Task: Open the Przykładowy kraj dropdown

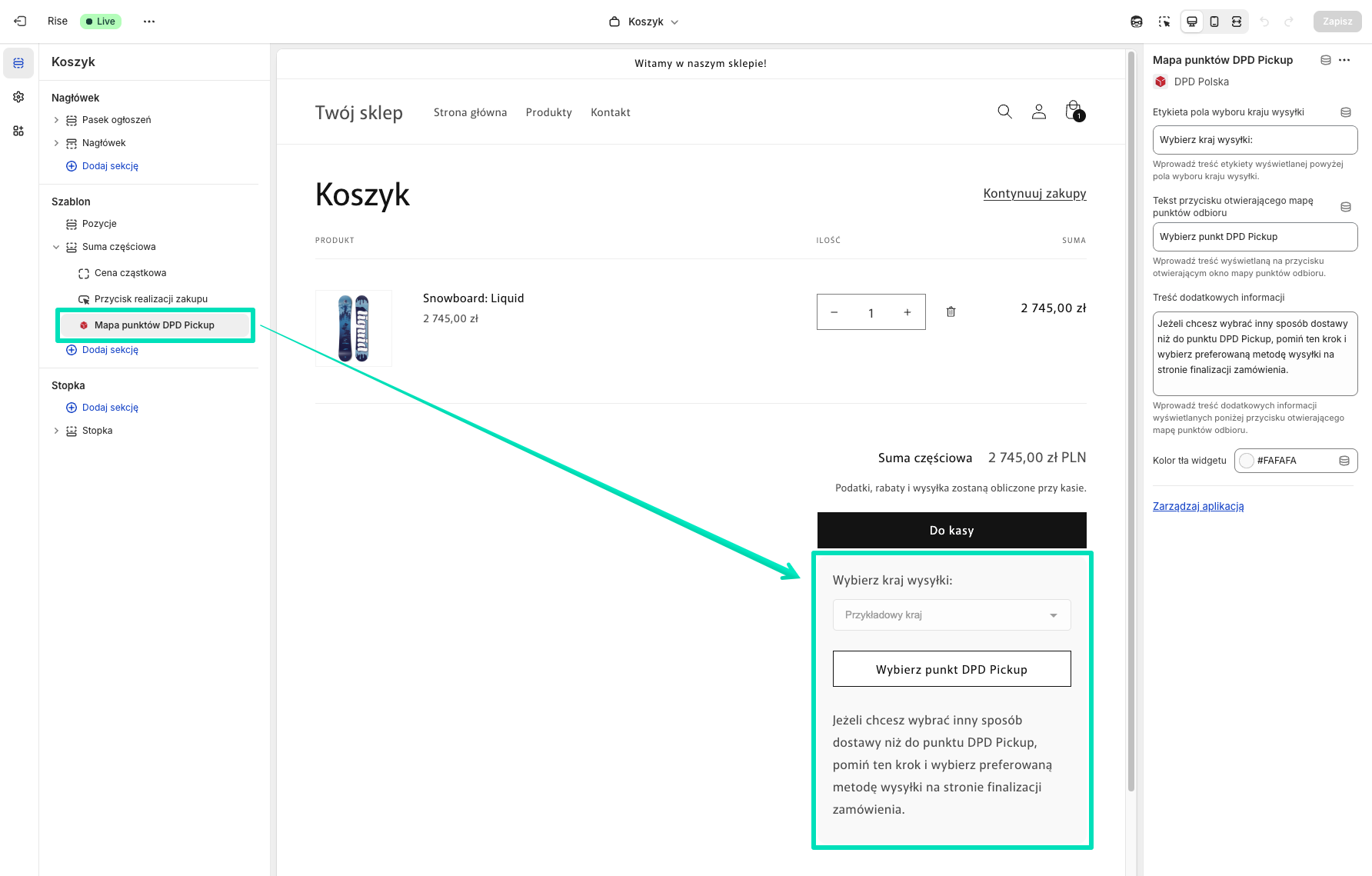Action: pos(951,615)
